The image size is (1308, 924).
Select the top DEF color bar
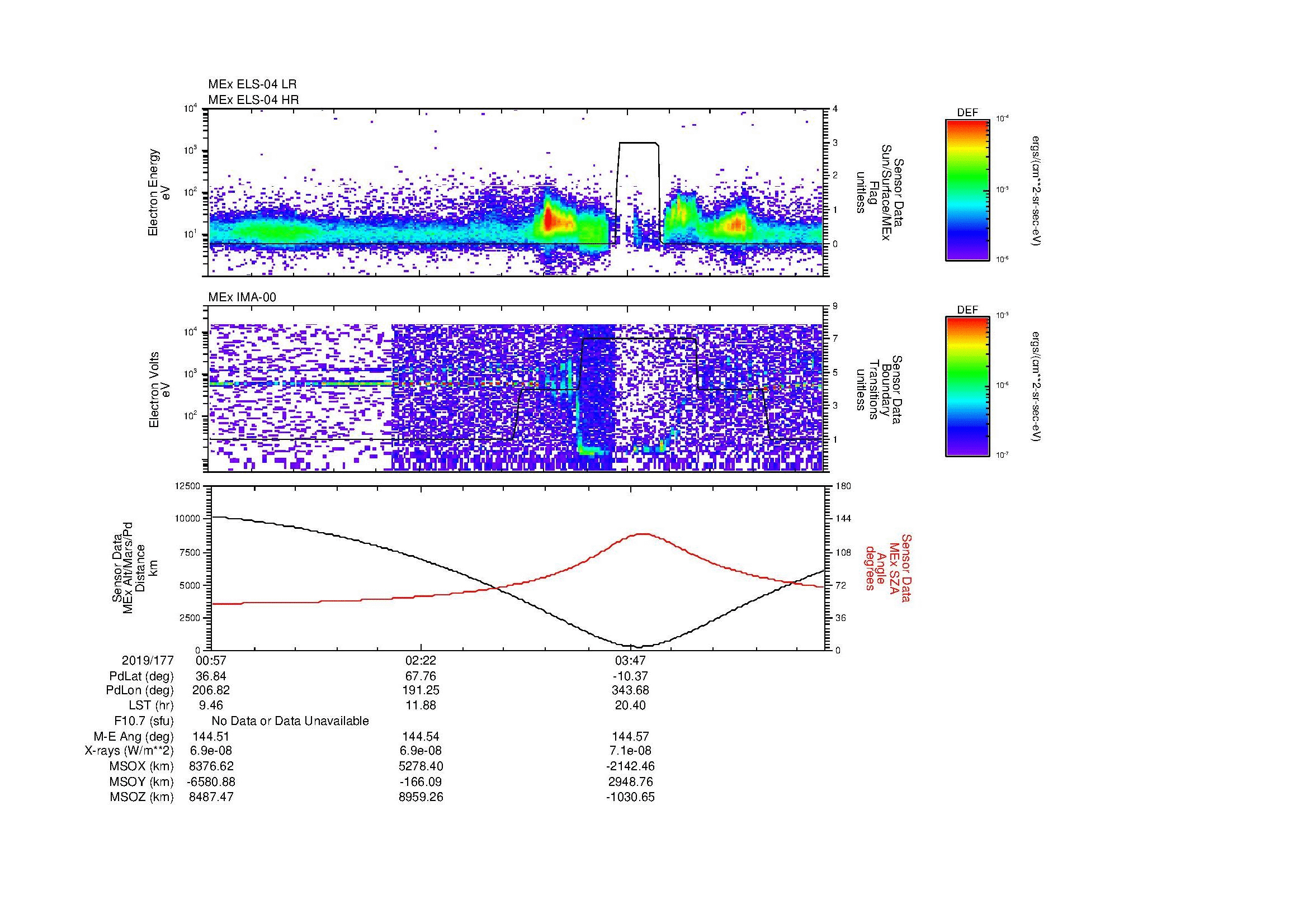point(967,189)
